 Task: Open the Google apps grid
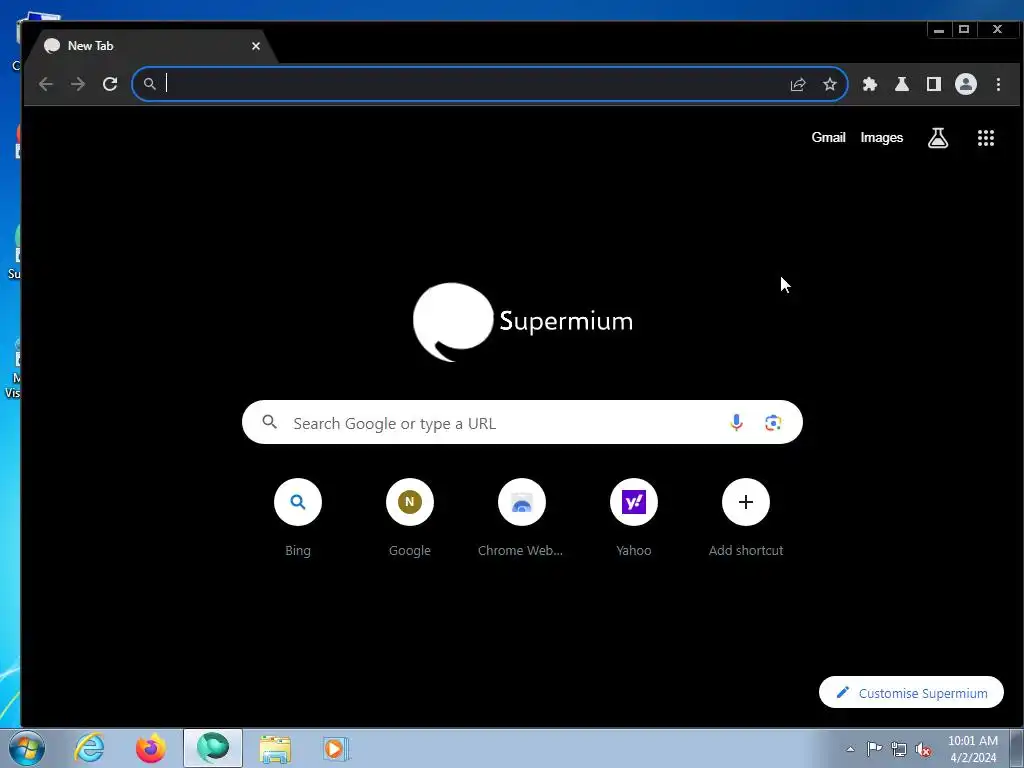[x=985, y=138]
